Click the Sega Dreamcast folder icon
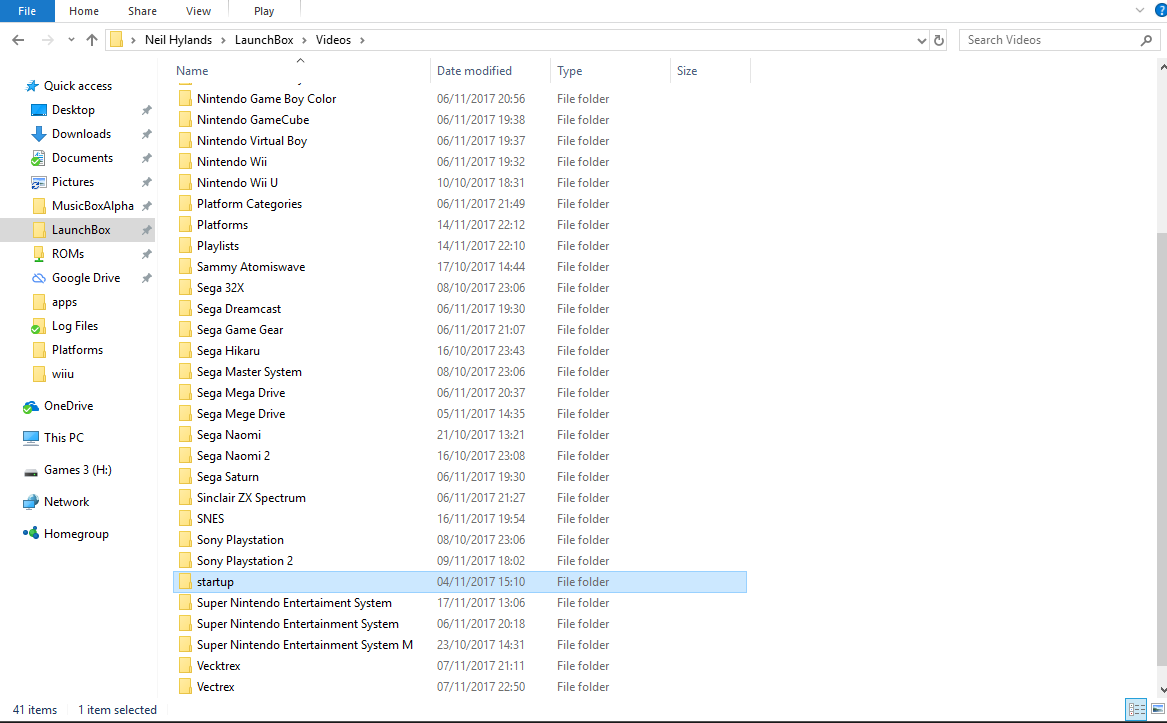Screen dimensions: 1167x723 [x=185, y=309]
